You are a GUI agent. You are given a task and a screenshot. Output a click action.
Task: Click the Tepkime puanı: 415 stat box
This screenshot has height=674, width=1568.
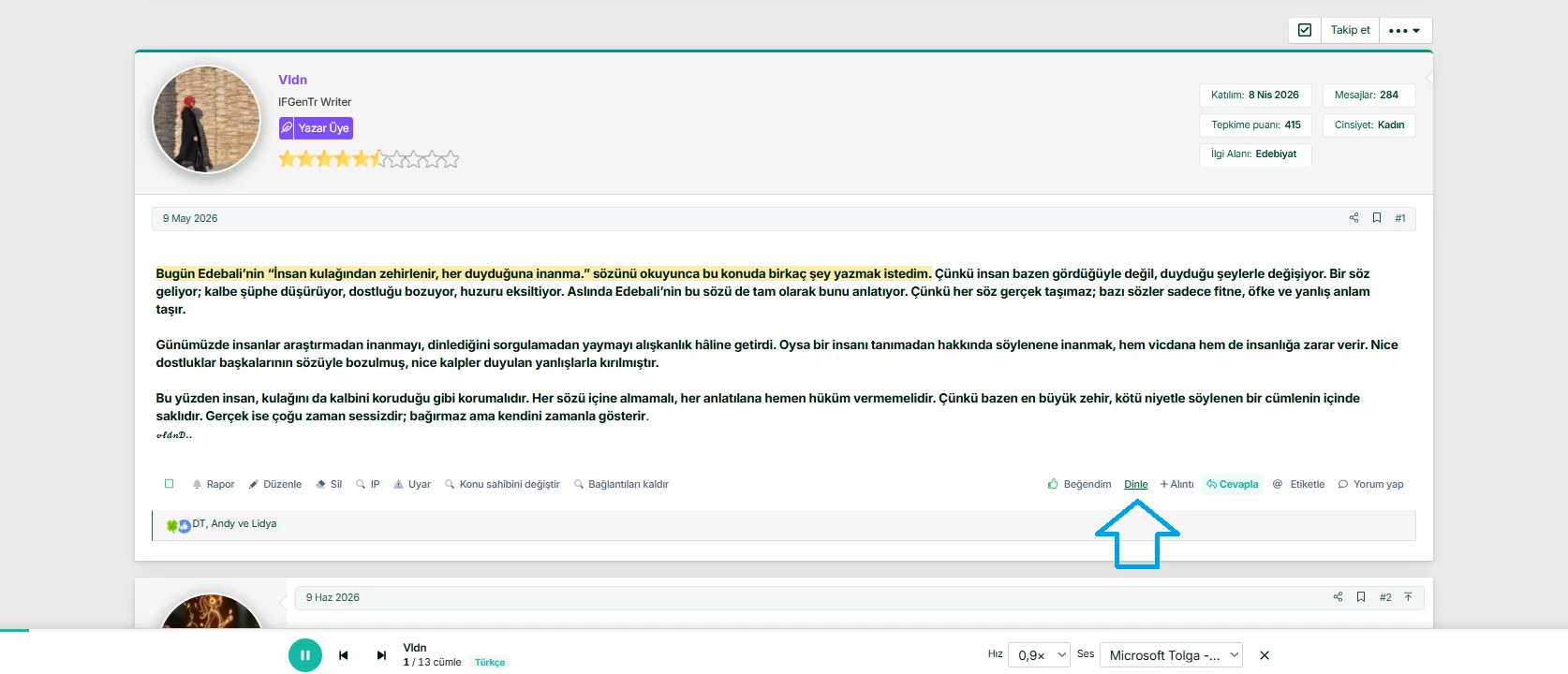1255,125
